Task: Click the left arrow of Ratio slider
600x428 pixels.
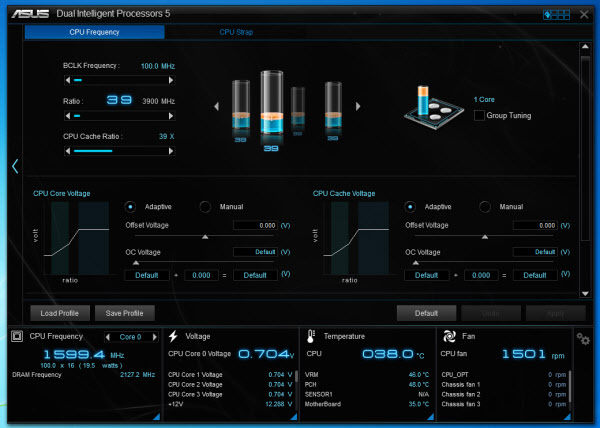Action: (68, 116)
